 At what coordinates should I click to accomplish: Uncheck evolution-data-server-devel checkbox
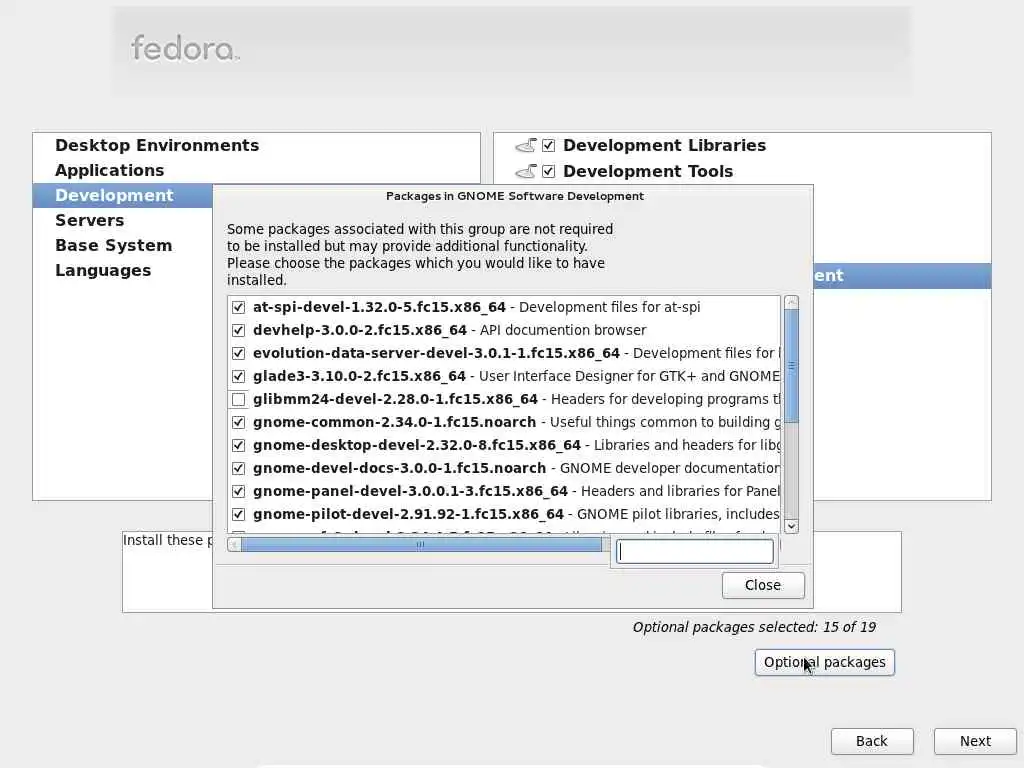[238, 353]
